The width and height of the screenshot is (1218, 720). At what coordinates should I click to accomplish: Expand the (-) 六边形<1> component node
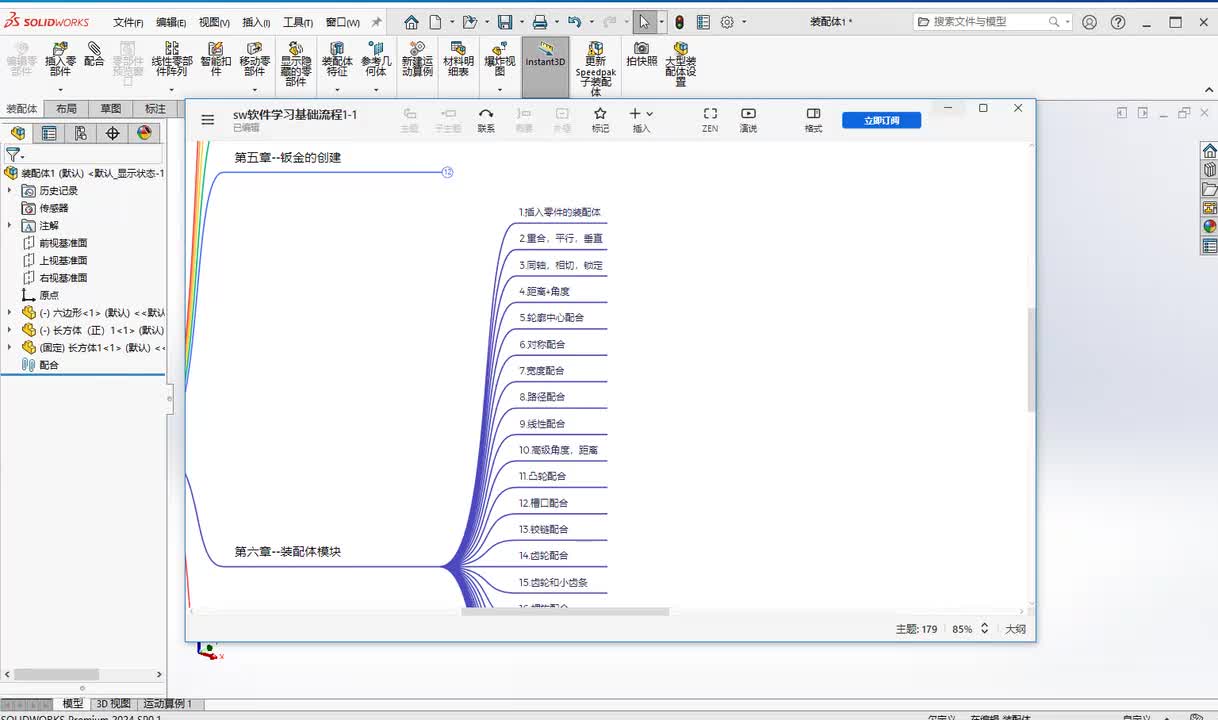pos(10,312)
